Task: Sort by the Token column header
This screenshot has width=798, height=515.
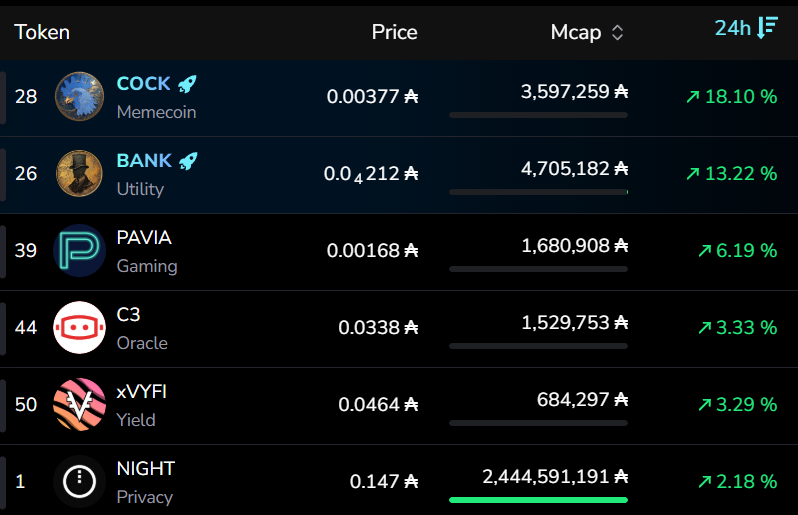Action: point(42,32)
